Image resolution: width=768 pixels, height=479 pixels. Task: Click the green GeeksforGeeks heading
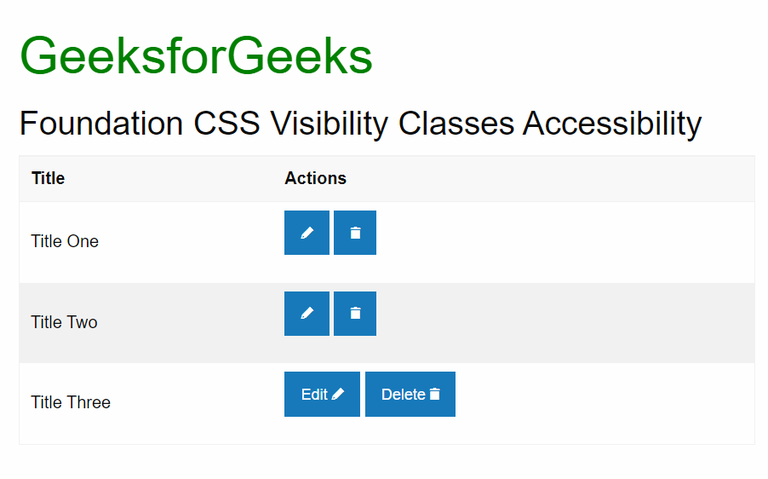[196, 56]
